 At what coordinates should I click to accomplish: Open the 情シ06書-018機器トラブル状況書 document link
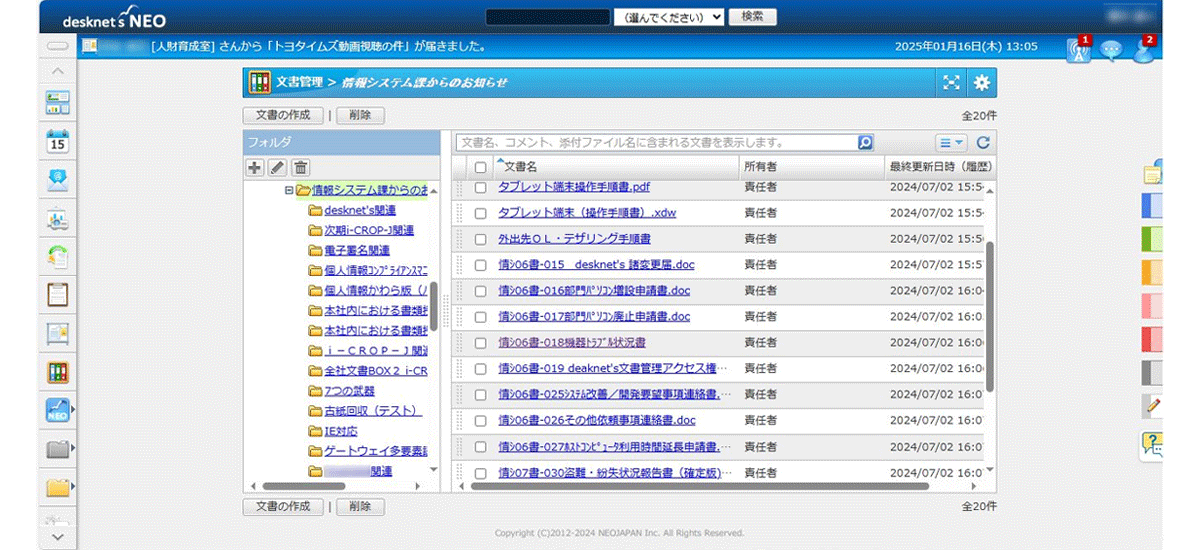[571, 343]
